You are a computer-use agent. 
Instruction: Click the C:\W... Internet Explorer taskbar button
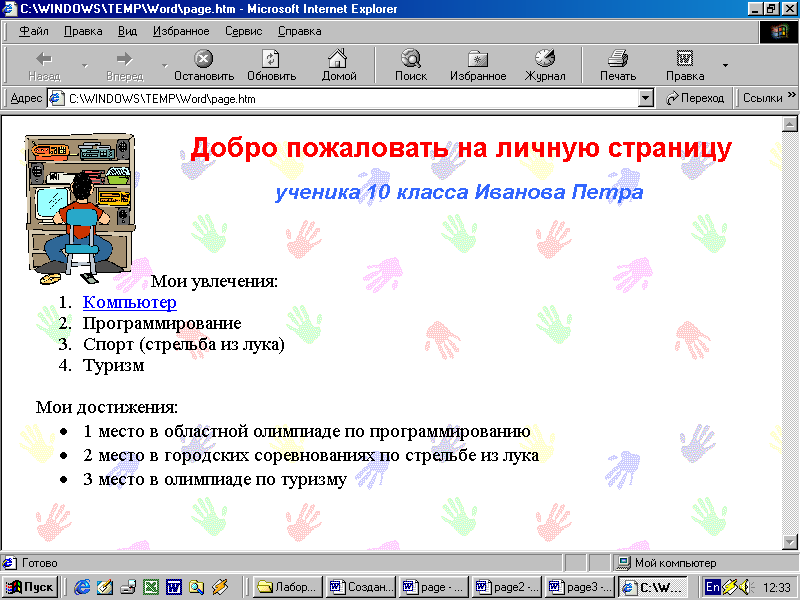coord(653,587)
